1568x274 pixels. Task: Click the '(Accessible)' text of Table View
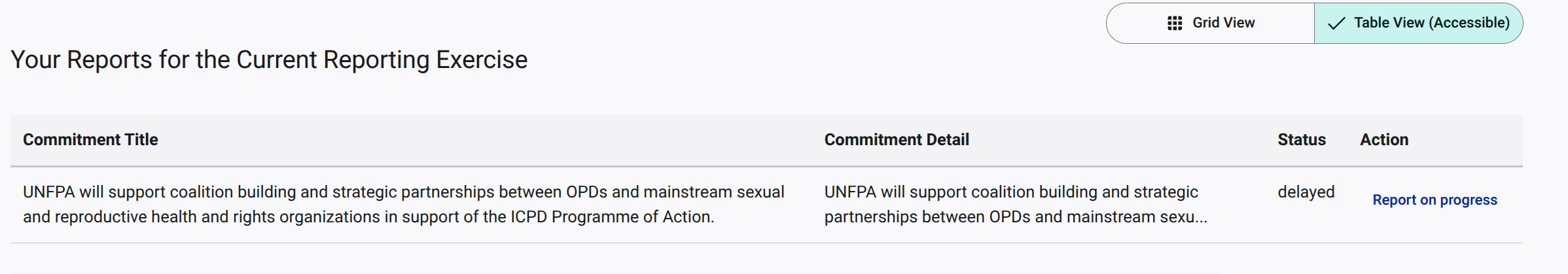coord(1469,23)
